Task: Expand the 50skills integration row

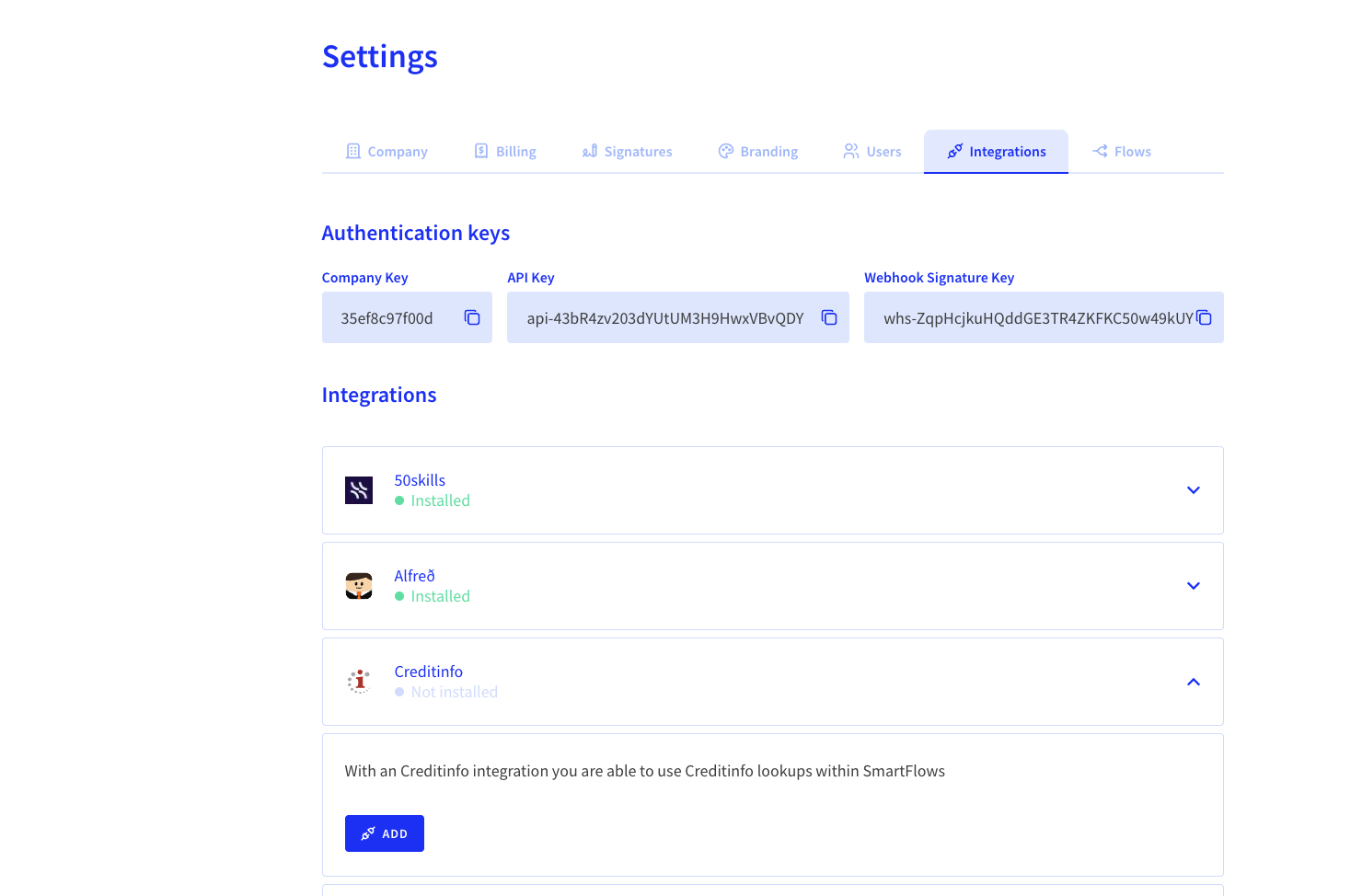Action: (x=1194, y=490)
